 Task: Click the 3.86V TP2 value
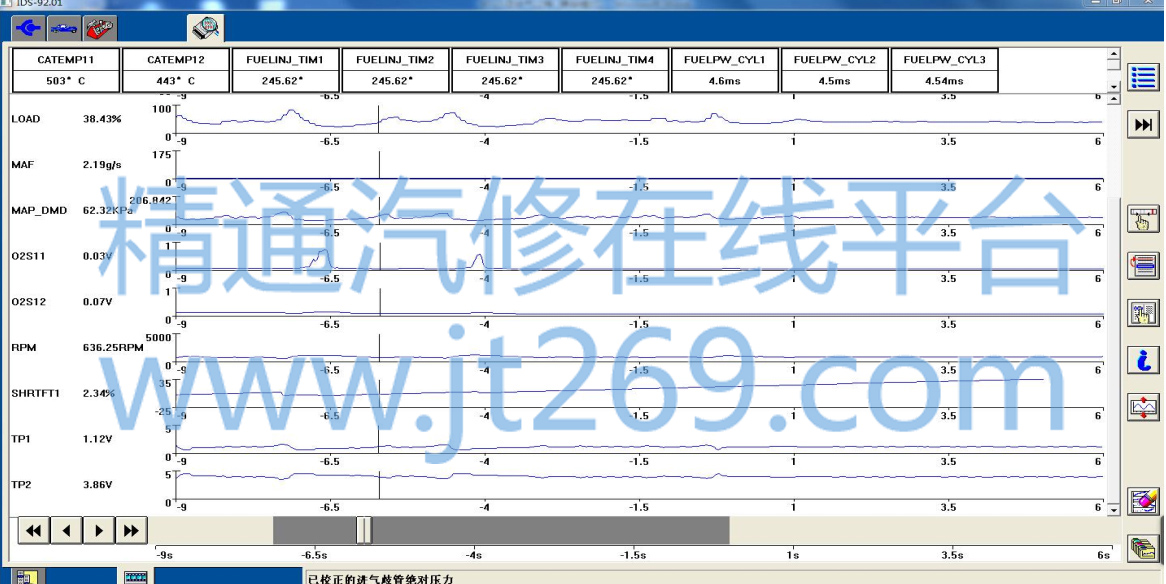tap(97, 484)
